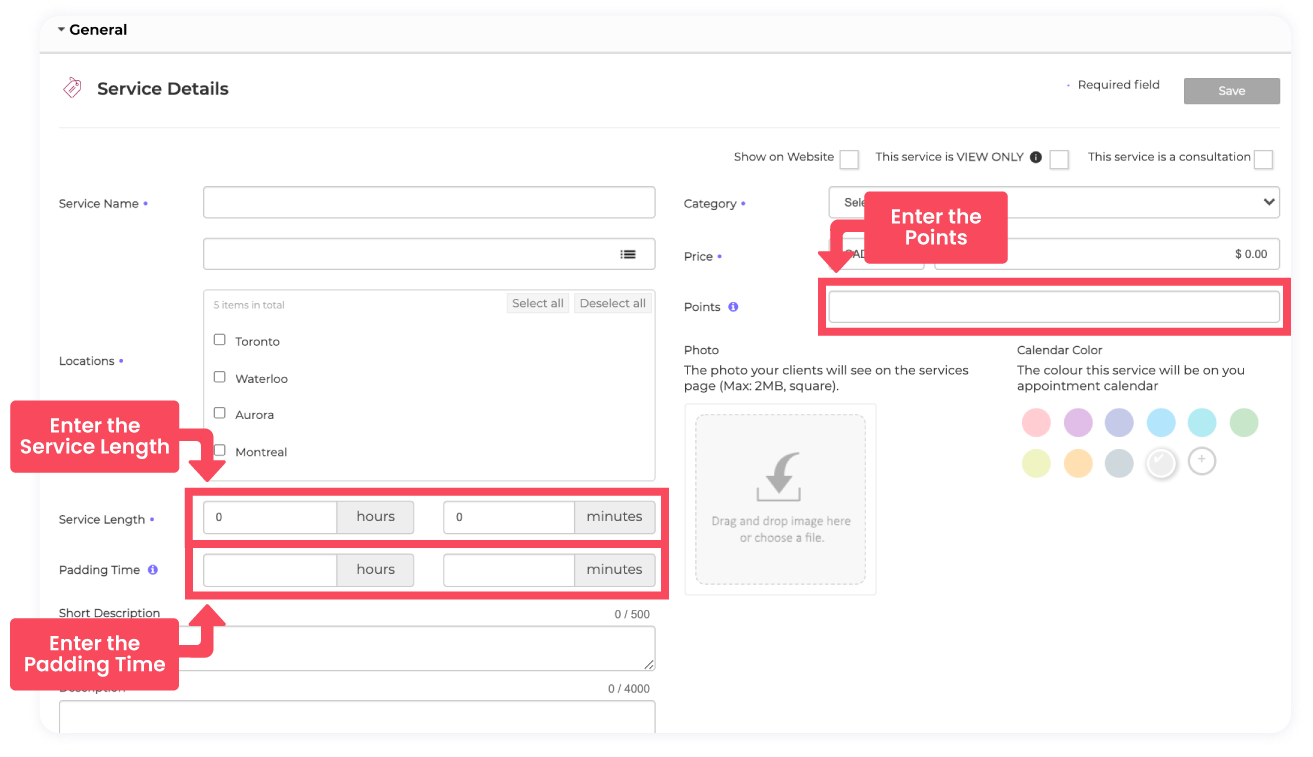This screenshot has width=1313, height=757.
Task: Click the list icon under Service Name
Action: (627, 254)
